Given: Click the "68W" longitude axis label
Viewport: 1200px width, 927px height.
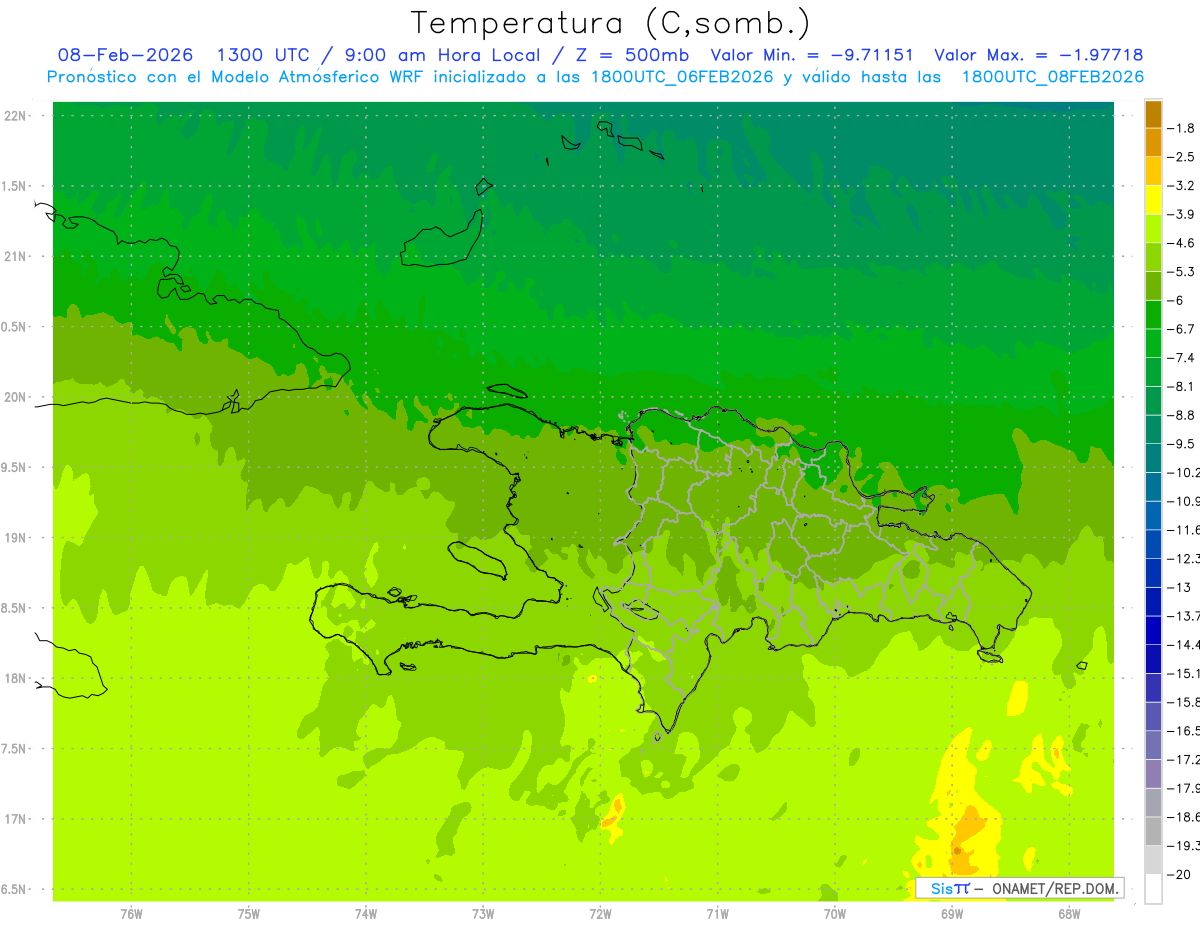Looking at the screenshot, I should point(1069,913).
